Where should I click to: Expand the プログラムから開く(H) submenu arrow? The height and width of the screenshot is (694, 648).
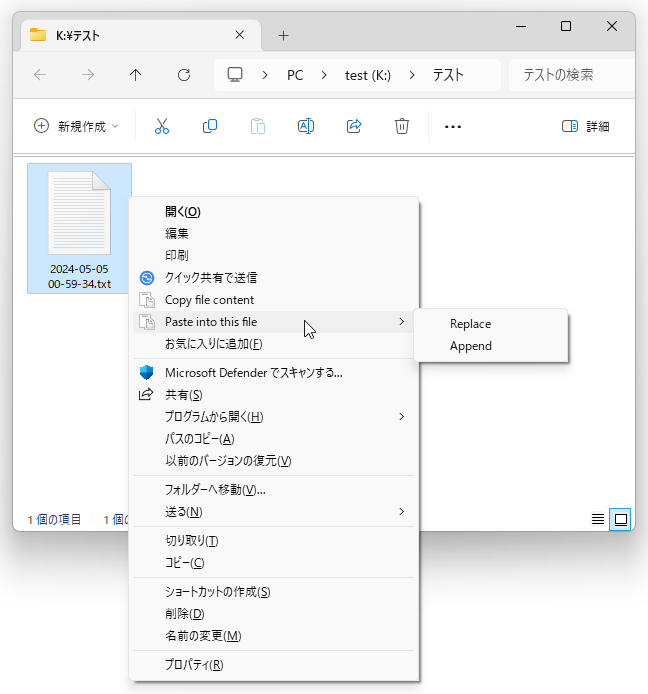pos(401,416)
